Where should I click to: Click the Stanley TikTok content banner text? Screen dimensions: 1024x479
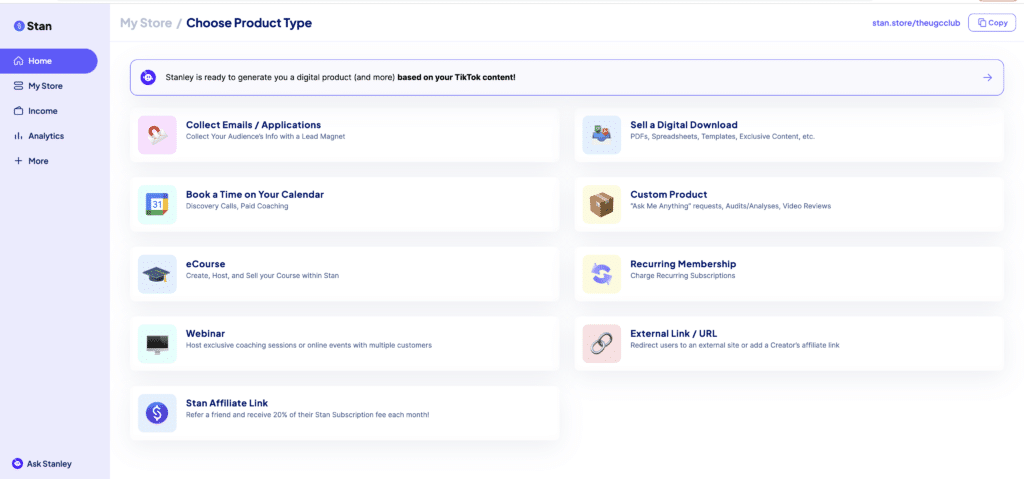[340, 77]
